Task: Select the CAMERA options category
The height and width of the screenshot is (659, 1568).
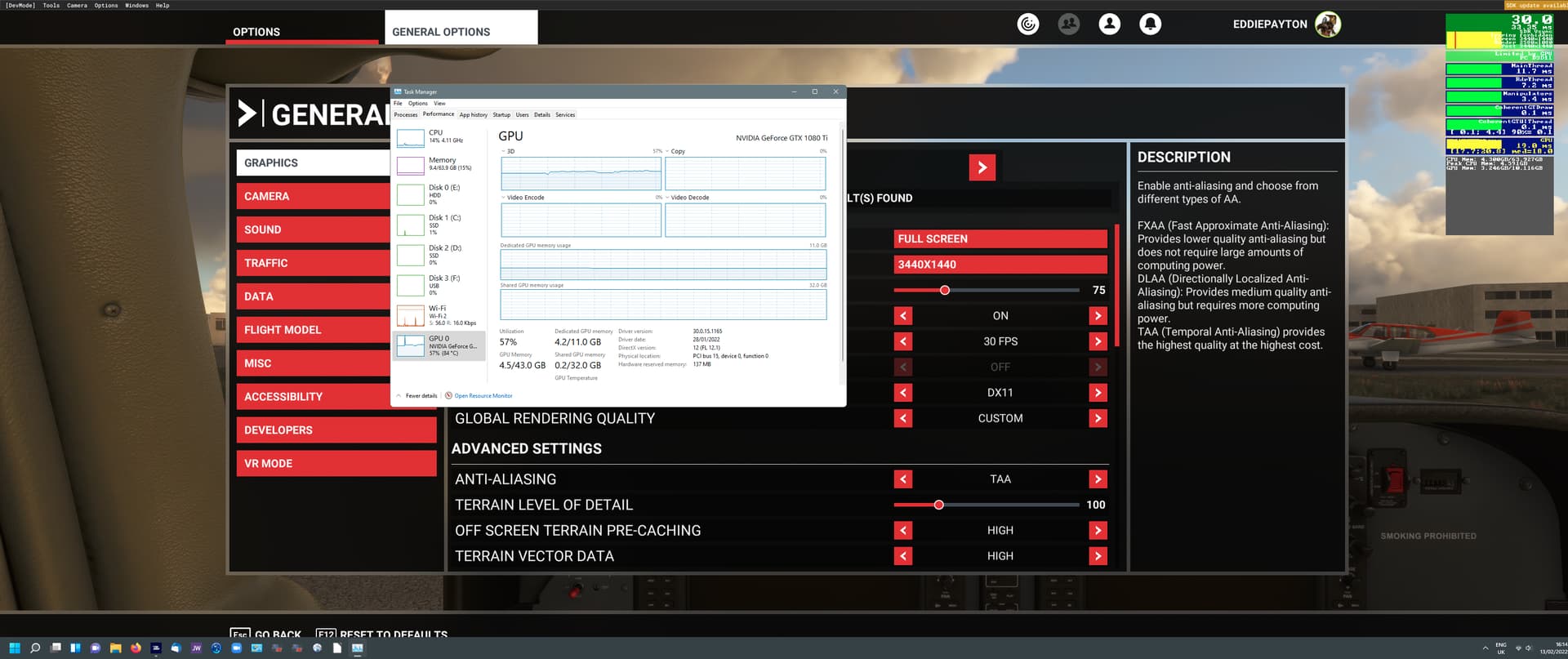Action: click(314, 196)
